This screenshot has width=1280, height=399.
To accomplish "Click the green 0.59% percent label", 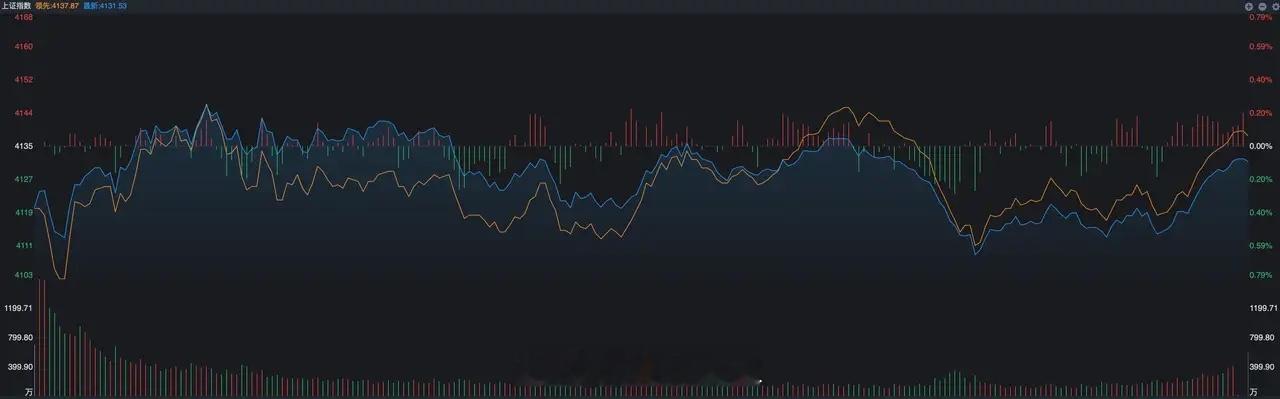I will tap(1260, 245).
